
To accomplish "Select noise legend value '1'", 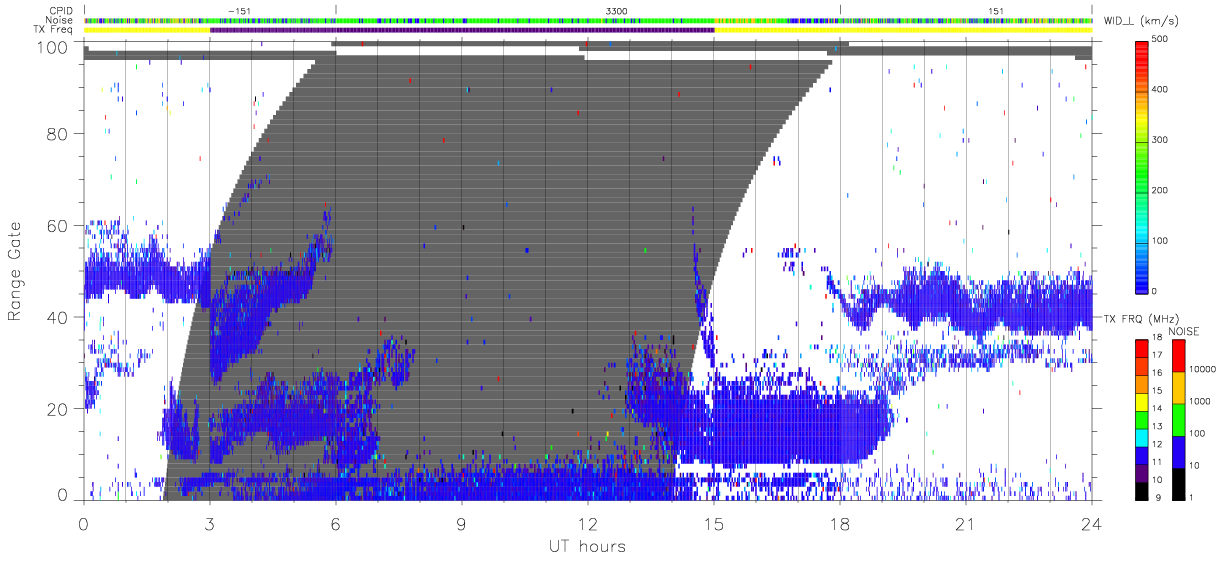I will point(1193,498).
